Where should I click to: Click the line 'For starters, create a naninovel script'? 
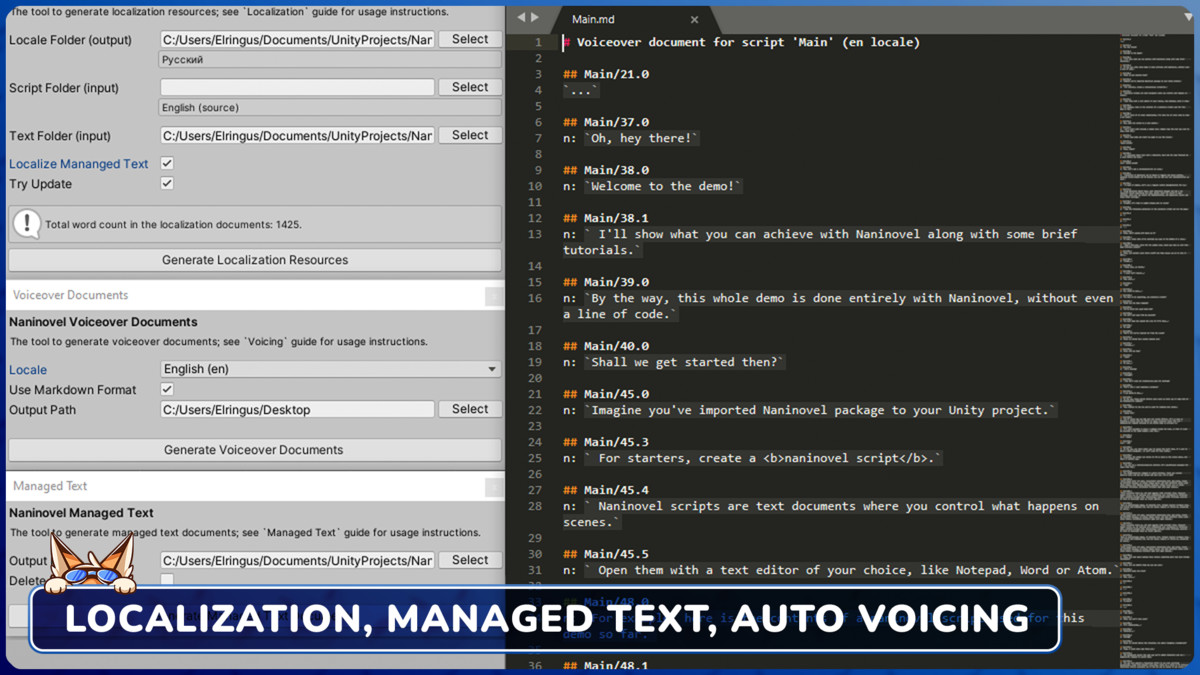point(753,458)
